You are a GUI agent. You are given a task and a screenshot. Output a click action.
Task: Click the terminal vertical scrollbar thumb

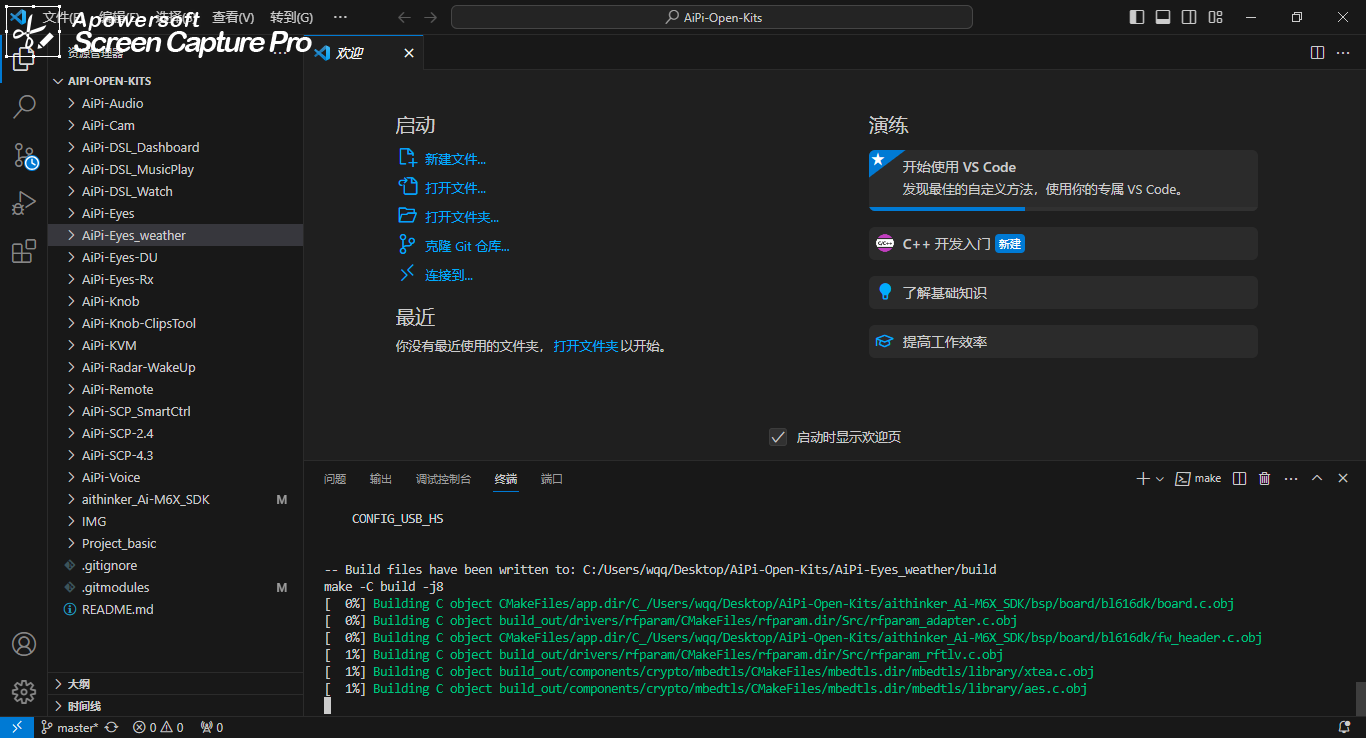tap(1360, 700)
